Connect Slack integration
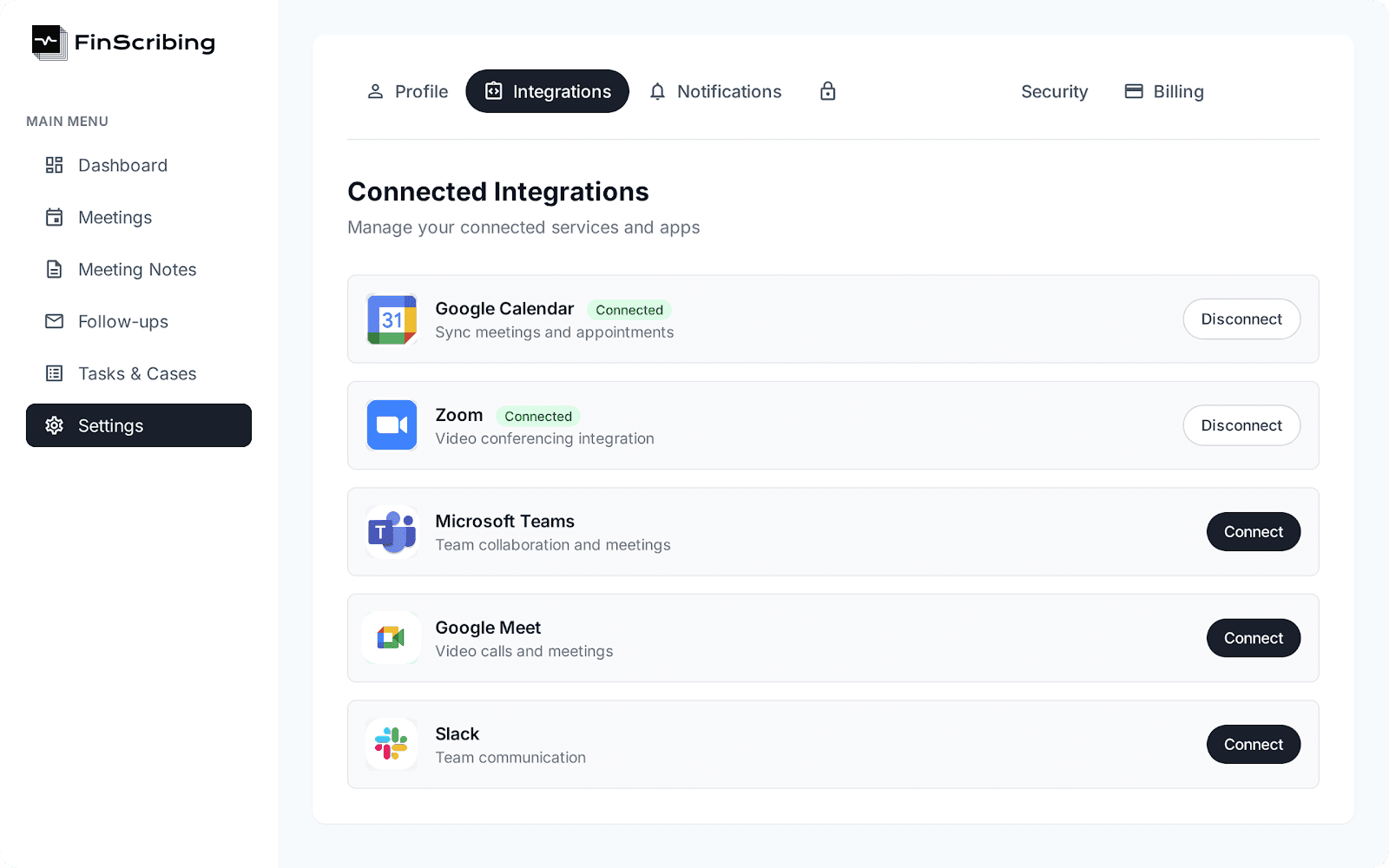 (x=1254, y=745)
